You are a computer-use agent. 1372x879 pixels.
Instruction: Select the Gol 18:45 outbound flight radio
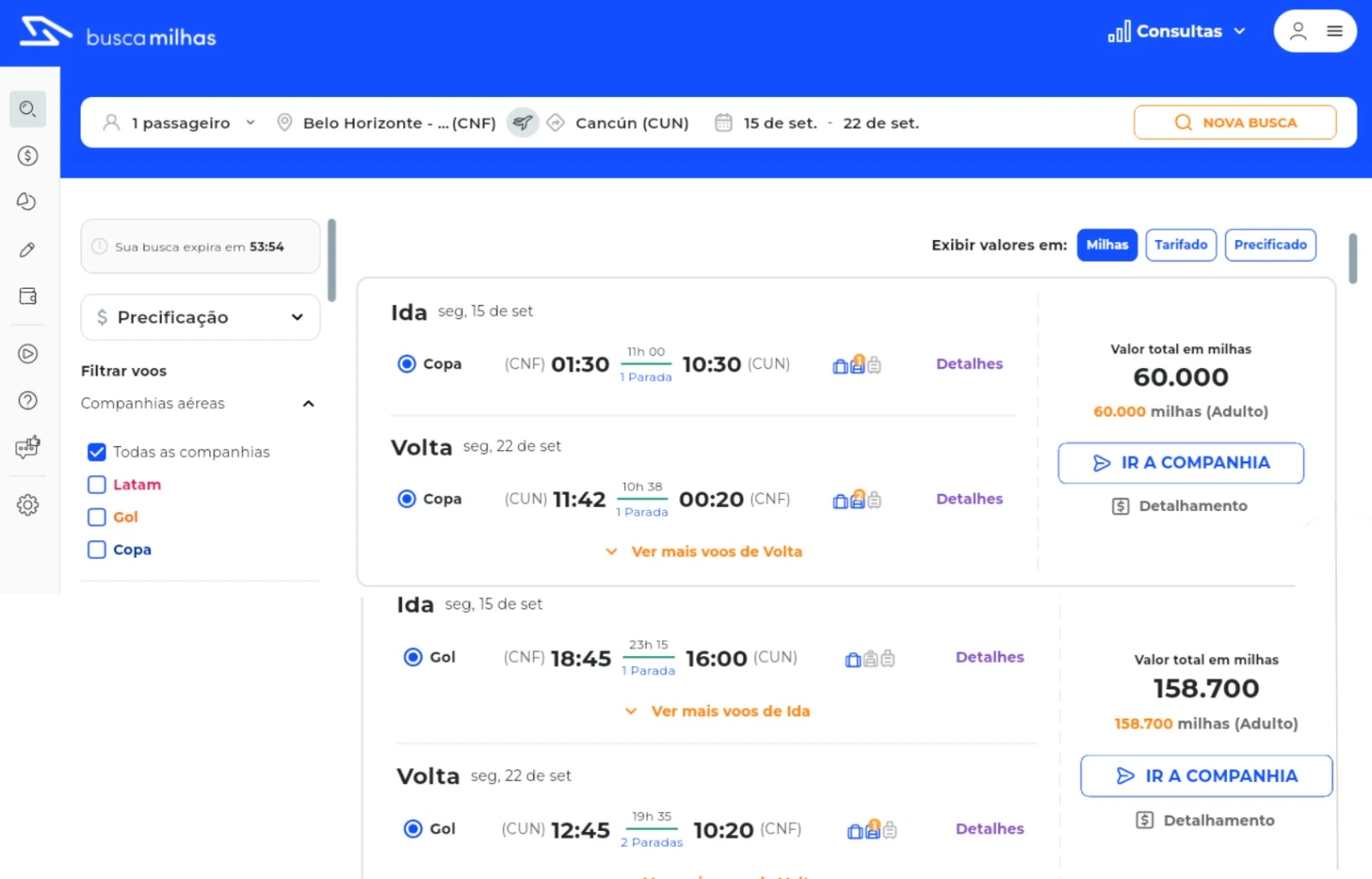click(413, 657)
